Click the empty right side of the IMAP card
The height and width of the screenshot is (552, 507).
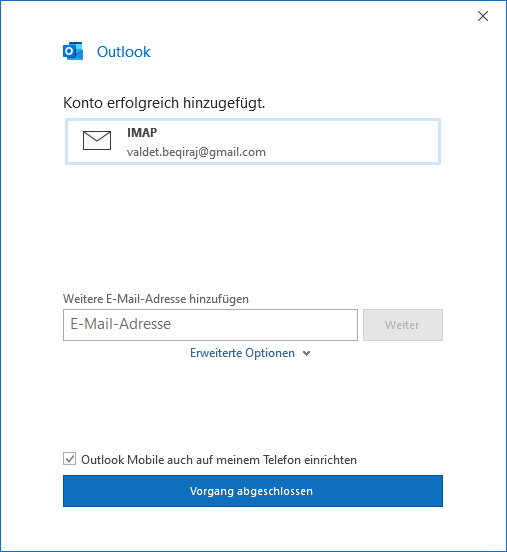[x=352, y=142]
